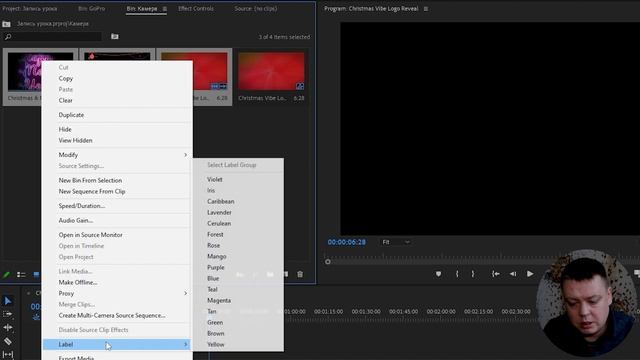Switch to Project Запись урока tab

[30, 9]
